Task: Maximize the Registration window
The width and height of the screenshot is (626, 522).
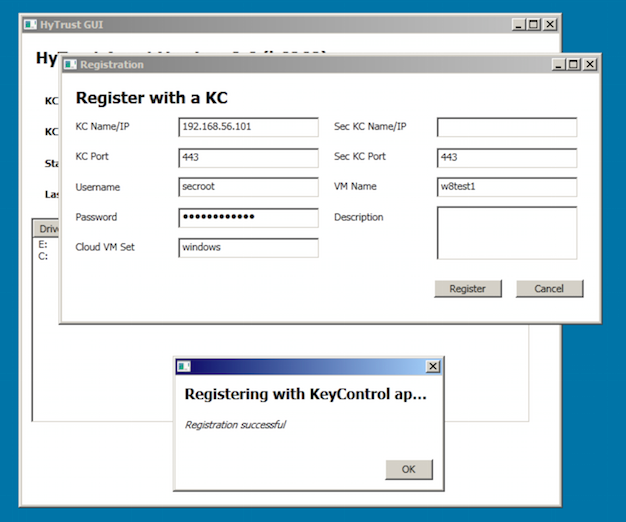Action: pos(574,64)
